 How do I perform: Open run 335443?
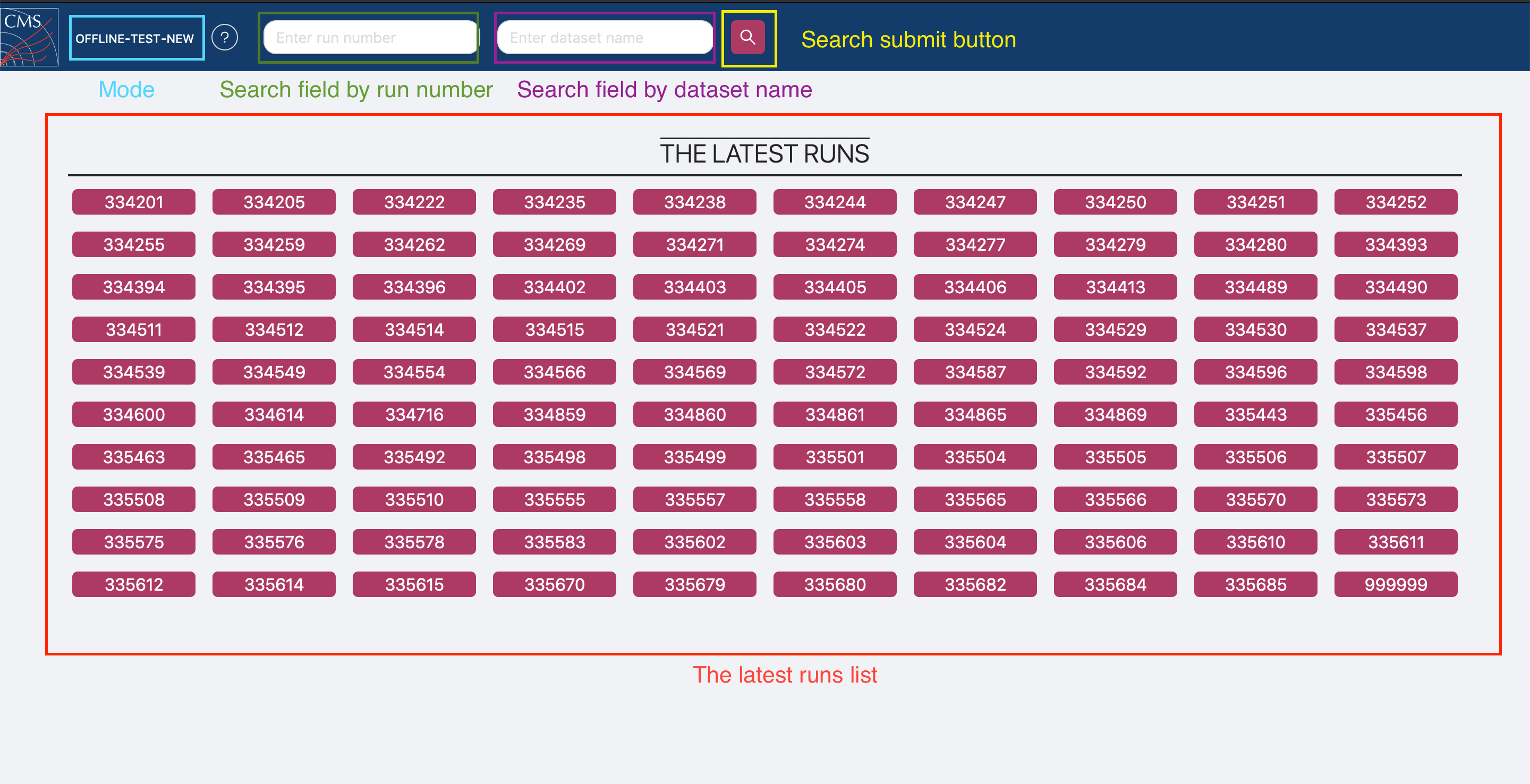point(1255,414)
